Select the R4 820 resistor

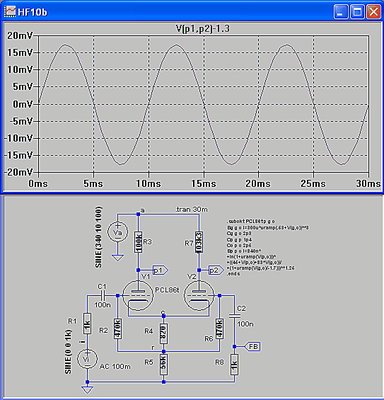pos(163,333)
